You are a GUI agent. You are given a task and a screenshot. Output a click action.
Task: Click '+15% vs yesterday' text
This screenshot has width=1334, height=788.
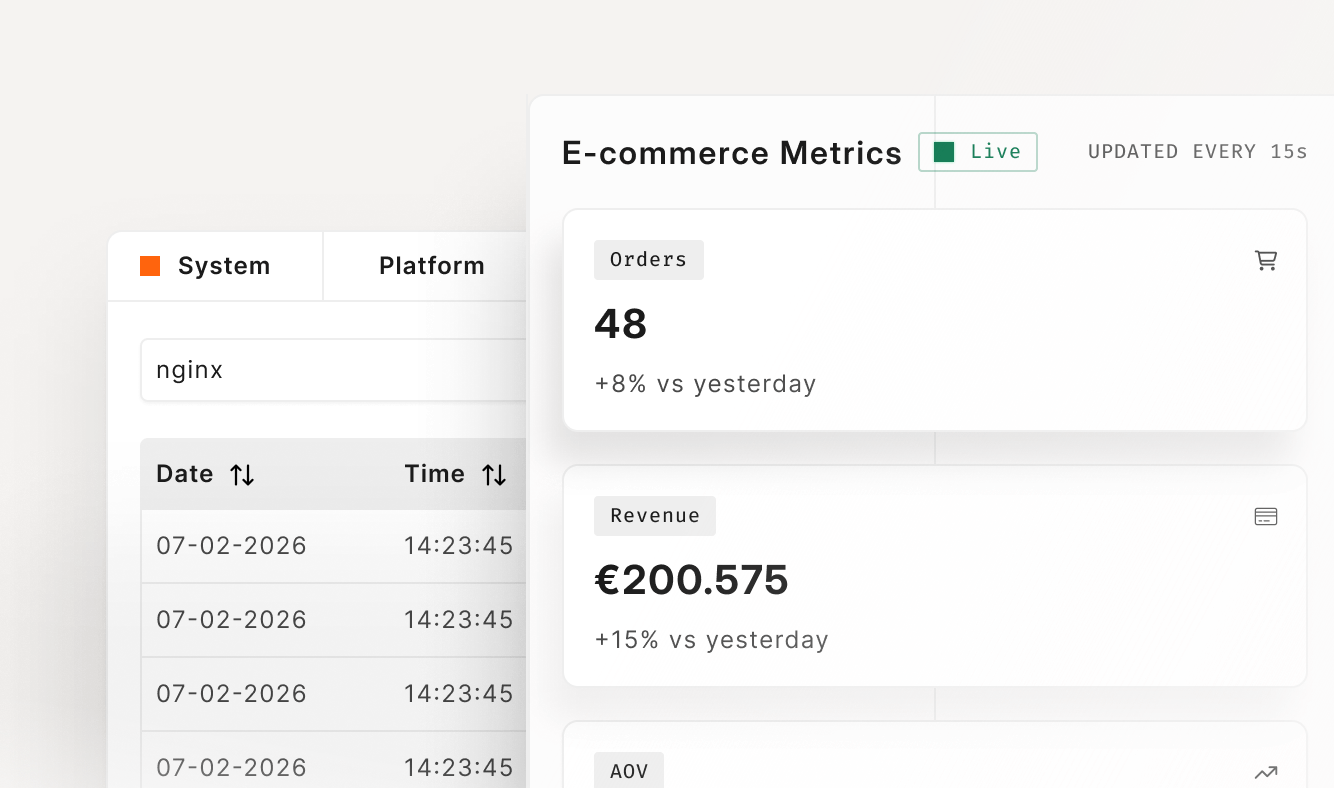[x=711, y=640]
